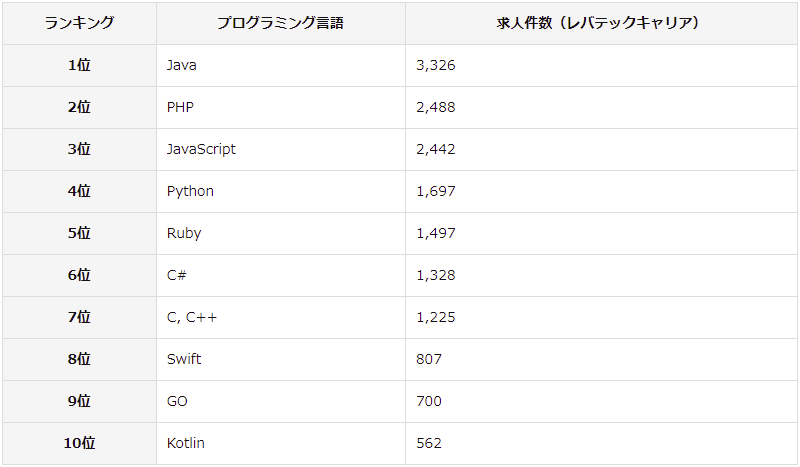Click the 4位 ranking cell
Image resolution: width=800 pixels, height=467 pixels.
pos(79,191)
